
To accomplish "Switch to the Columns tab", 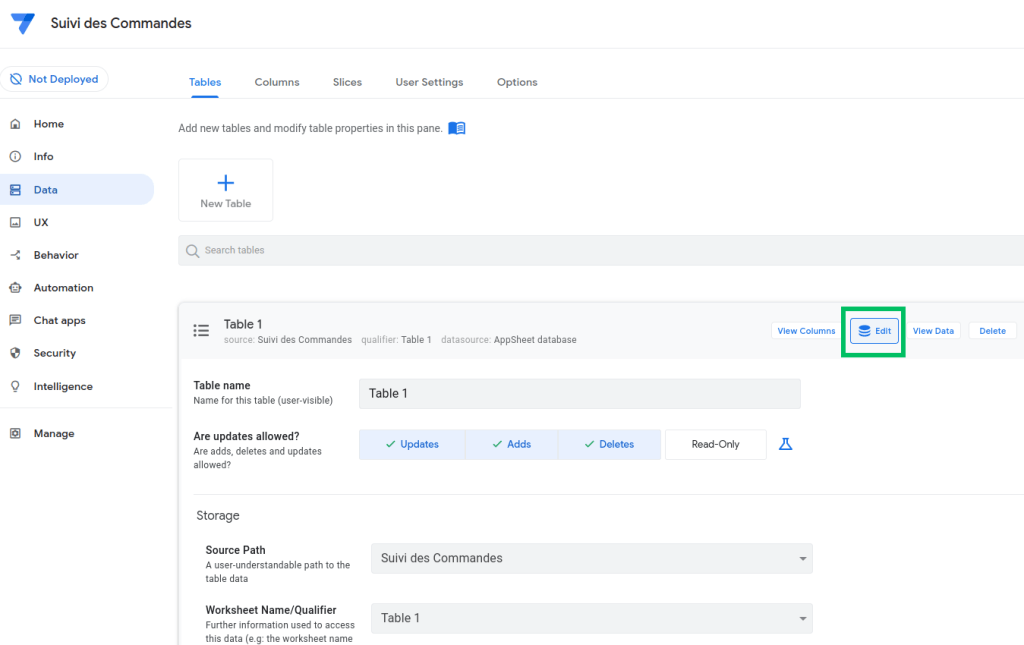I will pyautogui.click(x=277, y=82).
